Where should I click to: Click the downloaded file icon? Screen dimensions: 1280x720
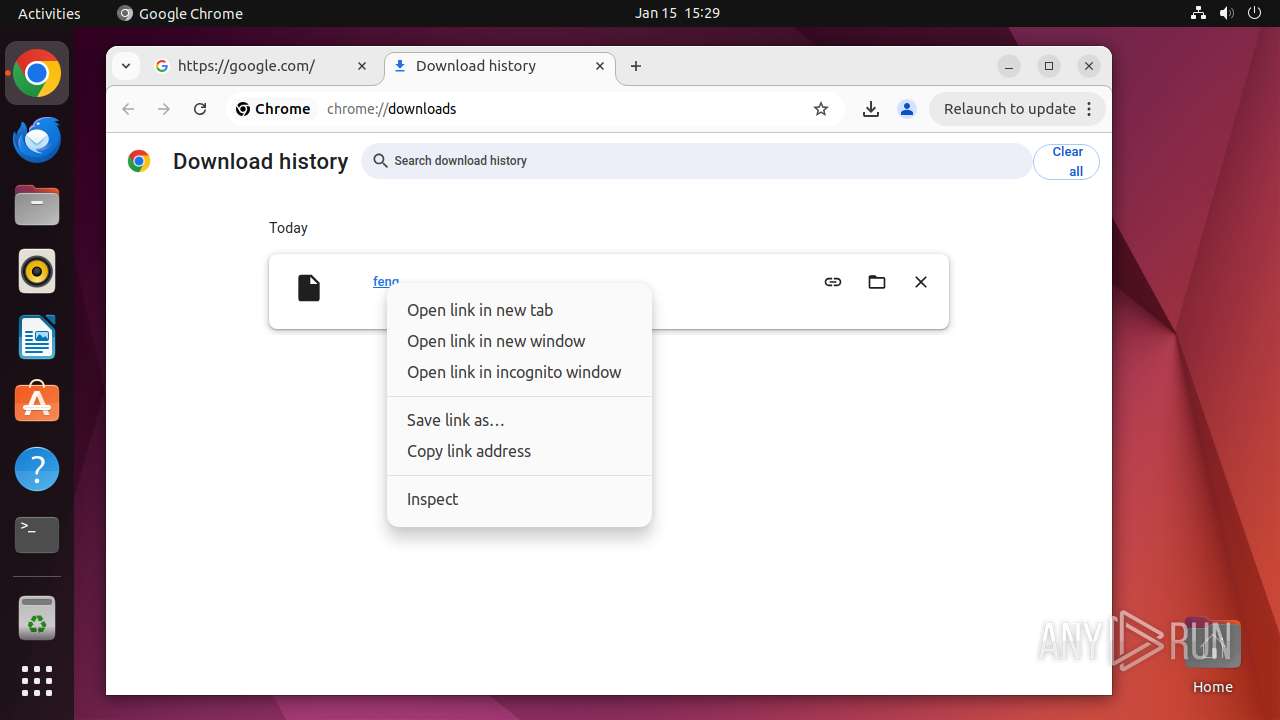point(309,288)
